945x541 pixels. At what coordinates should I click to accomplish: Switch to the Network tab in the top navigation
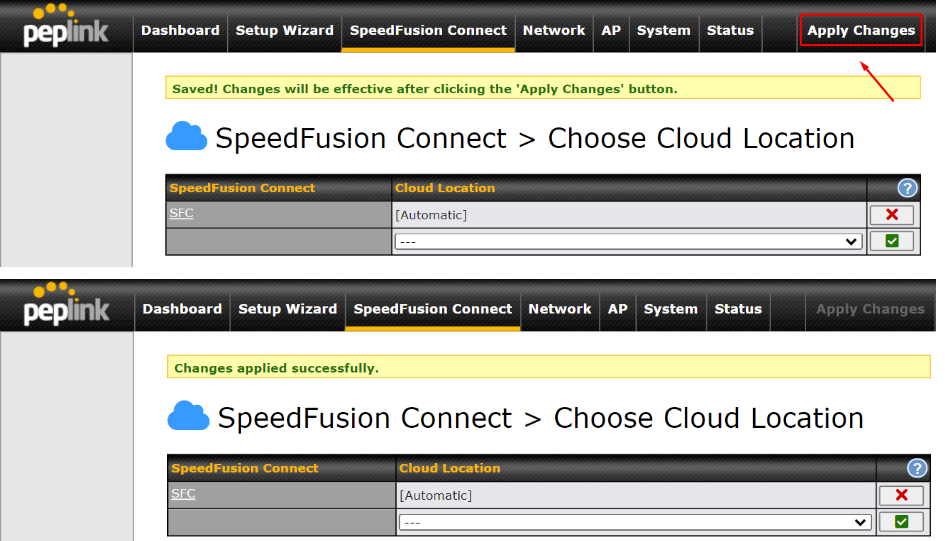point(554,30)
